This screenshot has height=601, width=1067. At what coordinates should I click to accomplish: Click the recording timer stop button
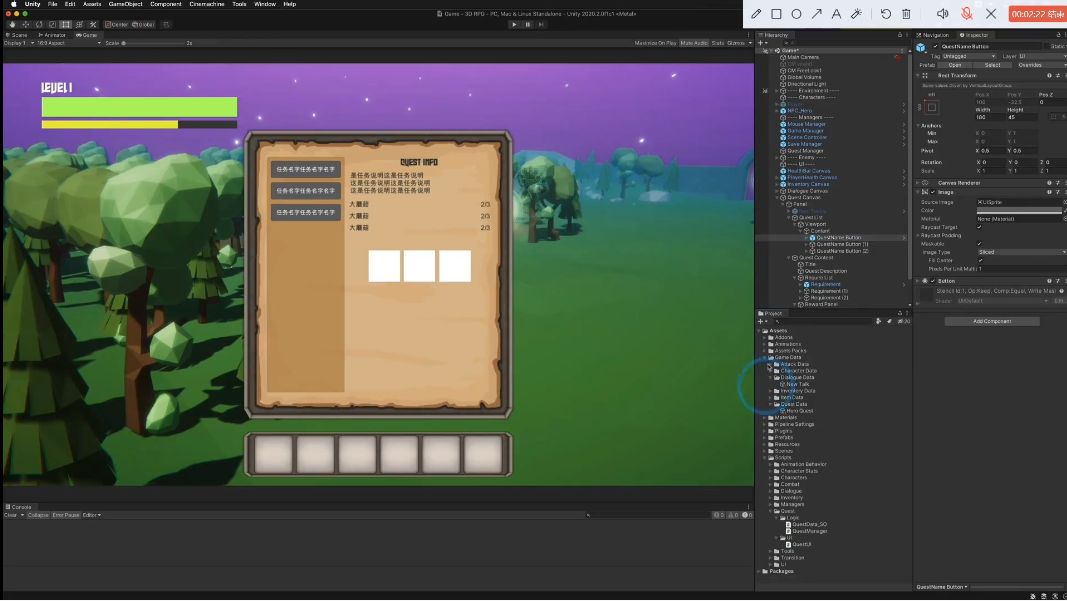coord(1037,14)
